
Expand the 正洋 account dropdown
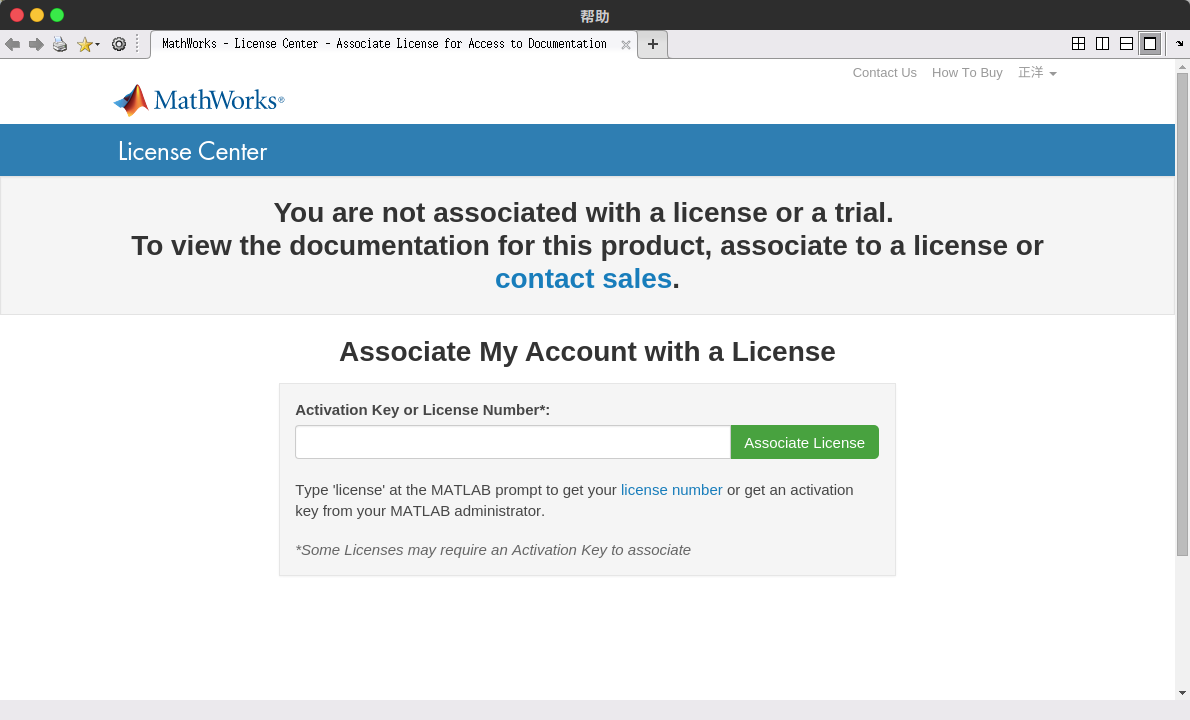click(x=1037, y=73)
